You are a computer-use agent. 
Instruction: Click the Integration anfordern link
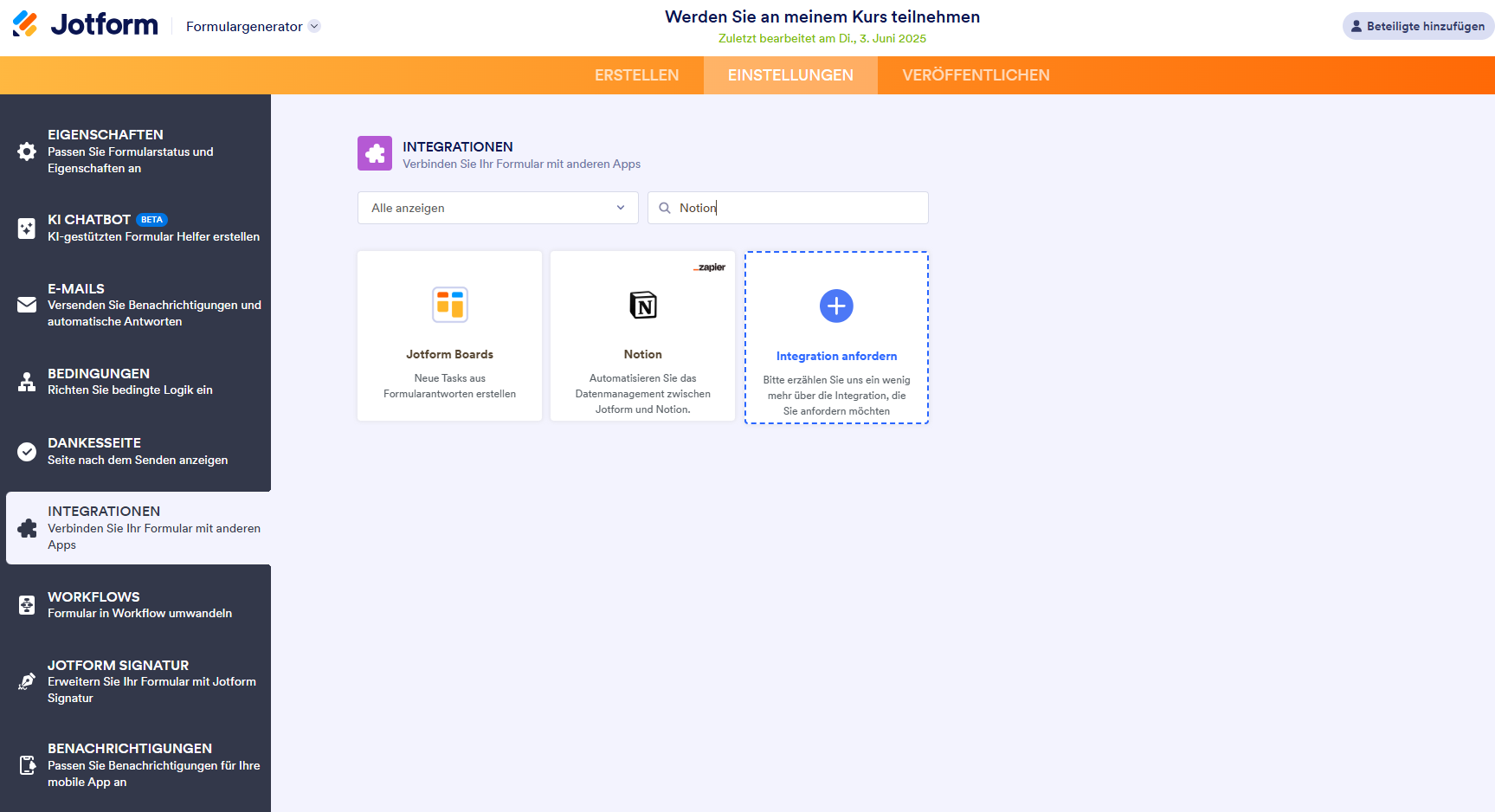pos(836,356)
